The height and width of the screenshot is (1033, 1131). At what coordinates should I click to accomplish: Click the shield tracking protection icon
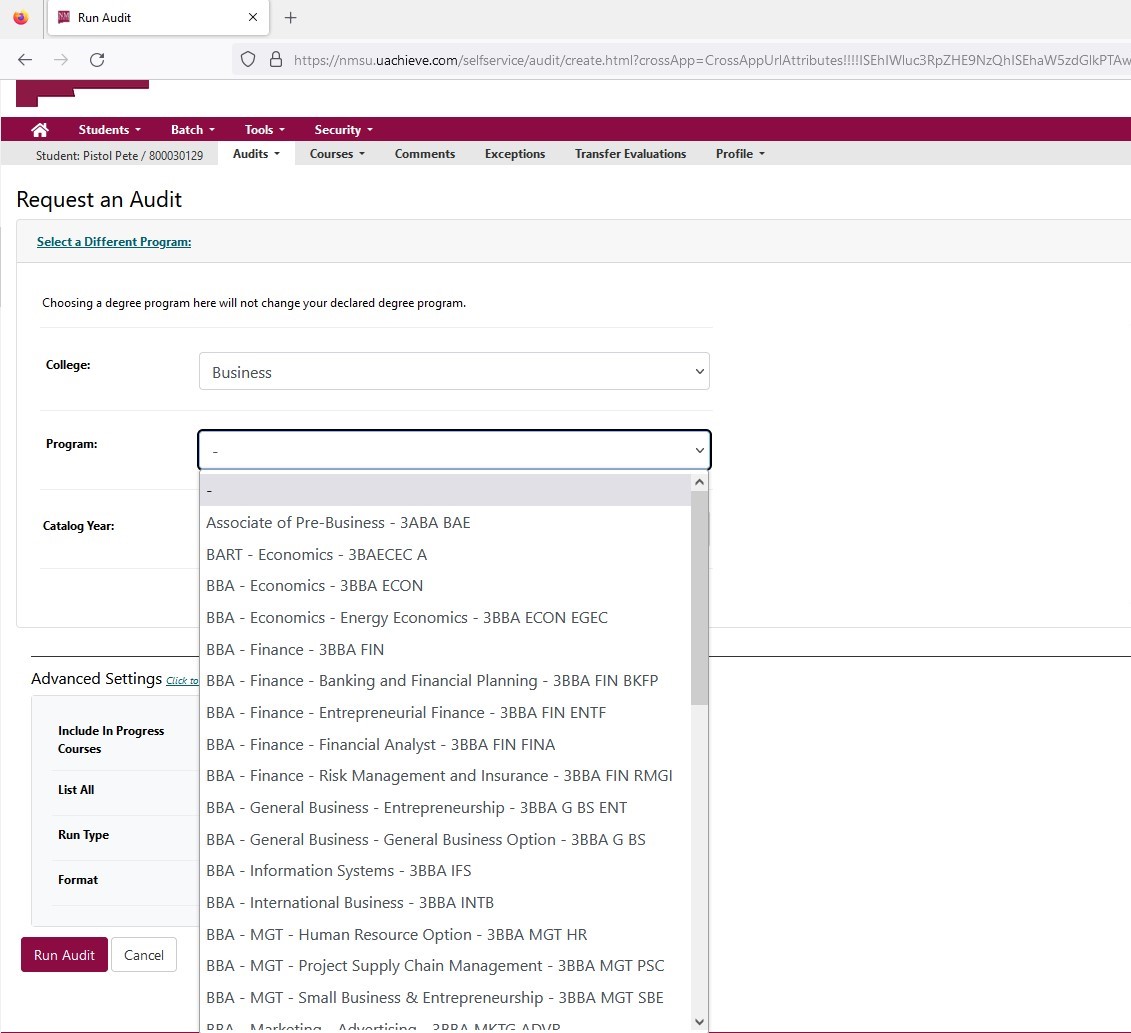249,60
